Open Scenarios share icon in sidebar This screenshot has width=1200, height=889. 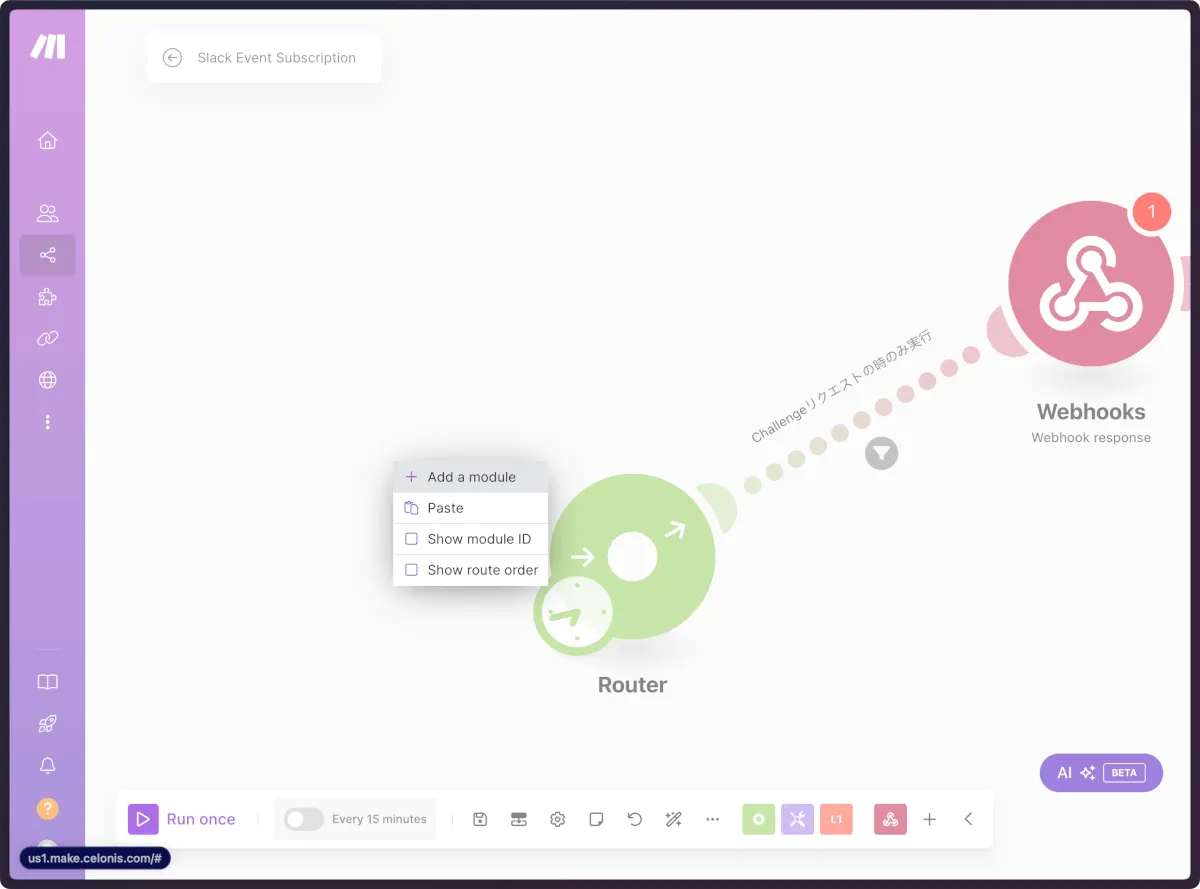[47, 255]
